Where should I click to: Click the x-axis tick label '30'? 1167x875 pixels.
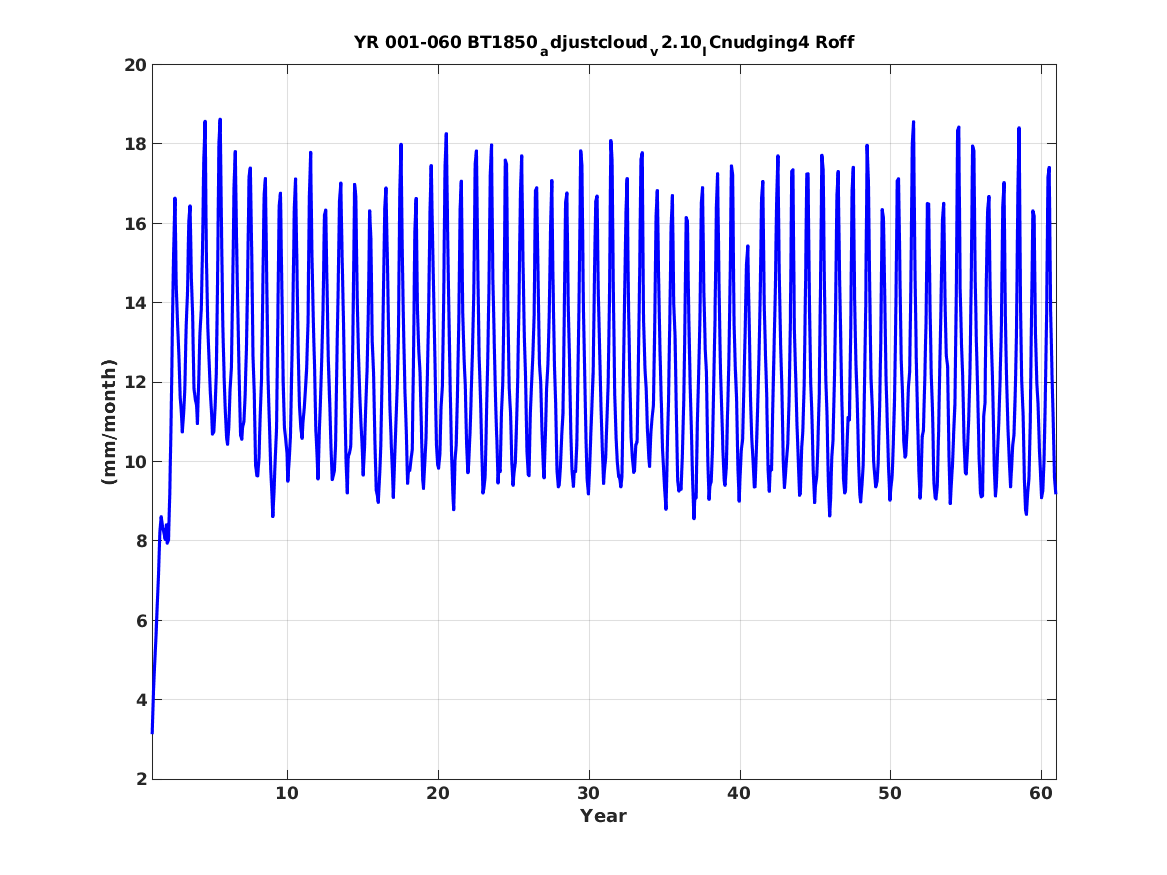point(589,793)
